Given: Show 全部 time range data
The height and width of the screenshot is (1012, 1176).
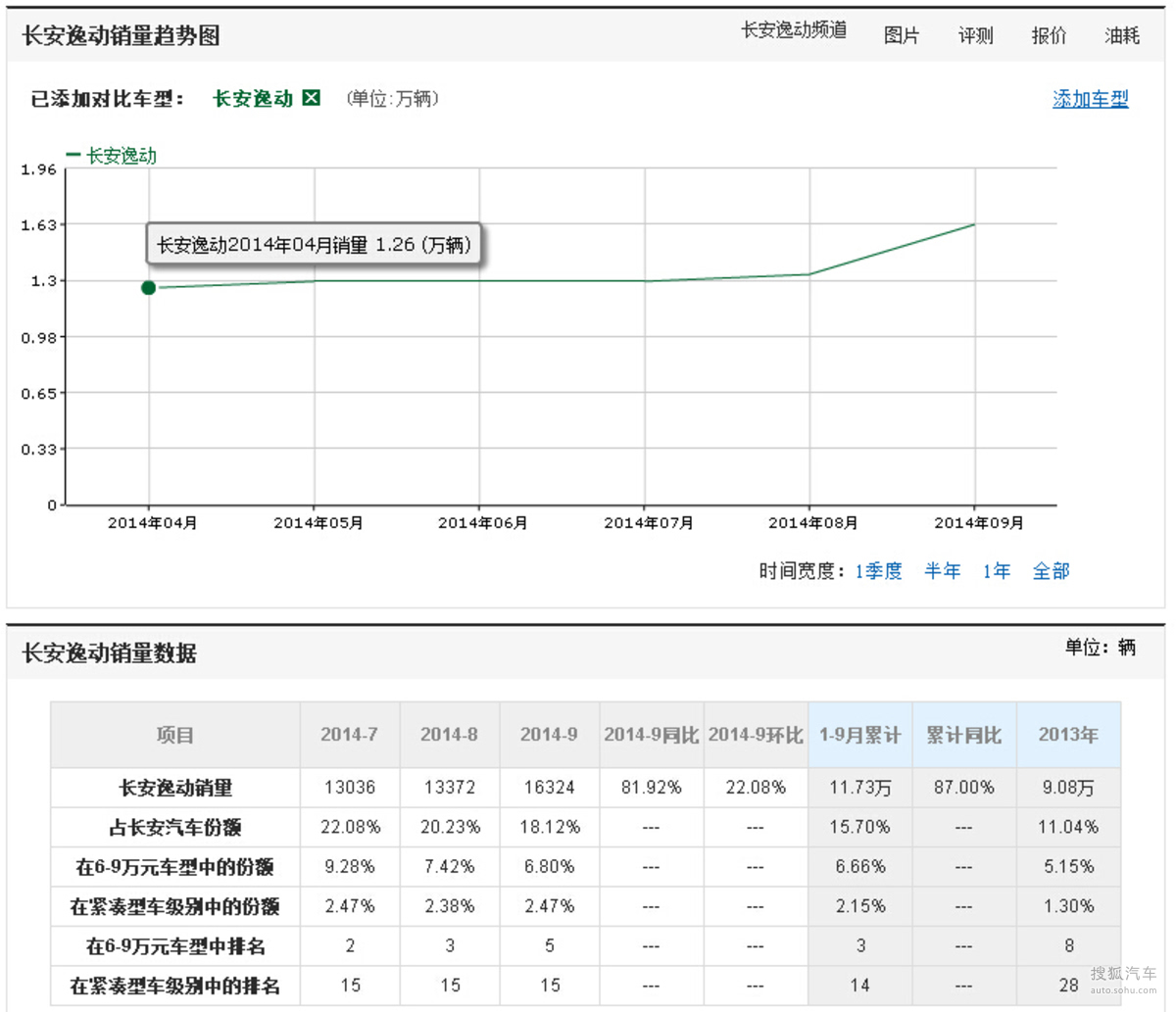Looking at the screenshot, I should click(1051, 571).
